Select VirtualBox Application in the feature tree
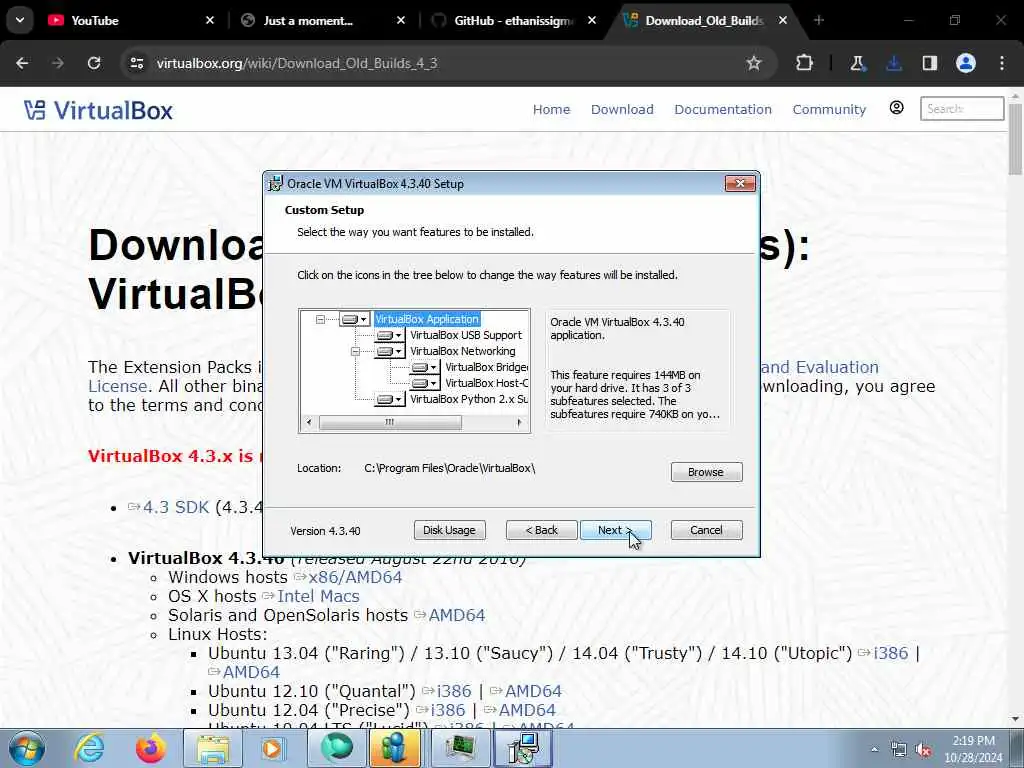 point(427,319)
